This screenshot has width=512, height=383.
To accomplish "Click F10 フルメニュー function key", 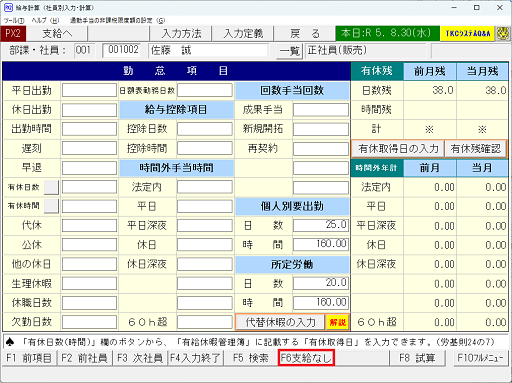I will (x=480, y=358).
